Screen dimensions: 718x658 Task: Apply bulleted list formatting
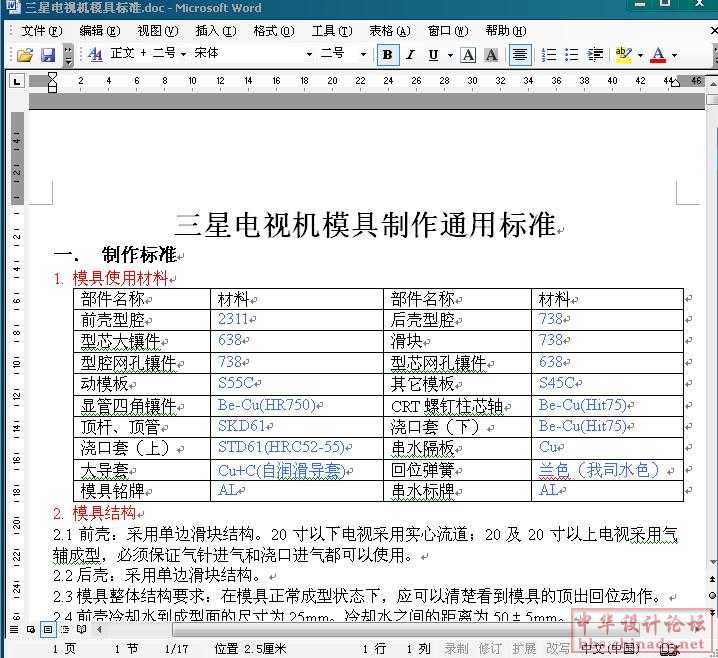point(571,55)
